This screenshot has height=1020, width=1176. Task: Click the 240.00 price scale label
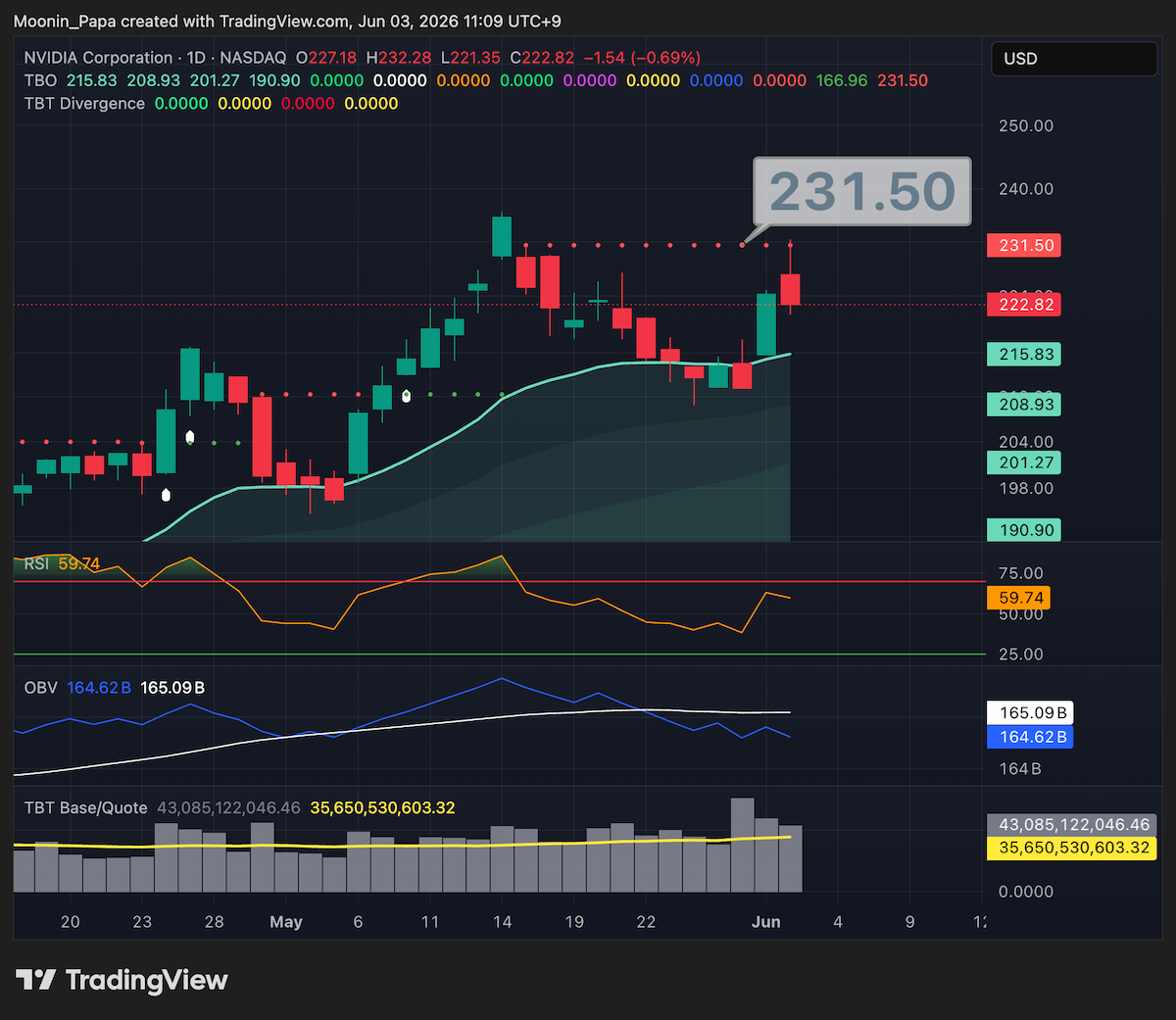pyautogui.click(x=1026, y=189)
